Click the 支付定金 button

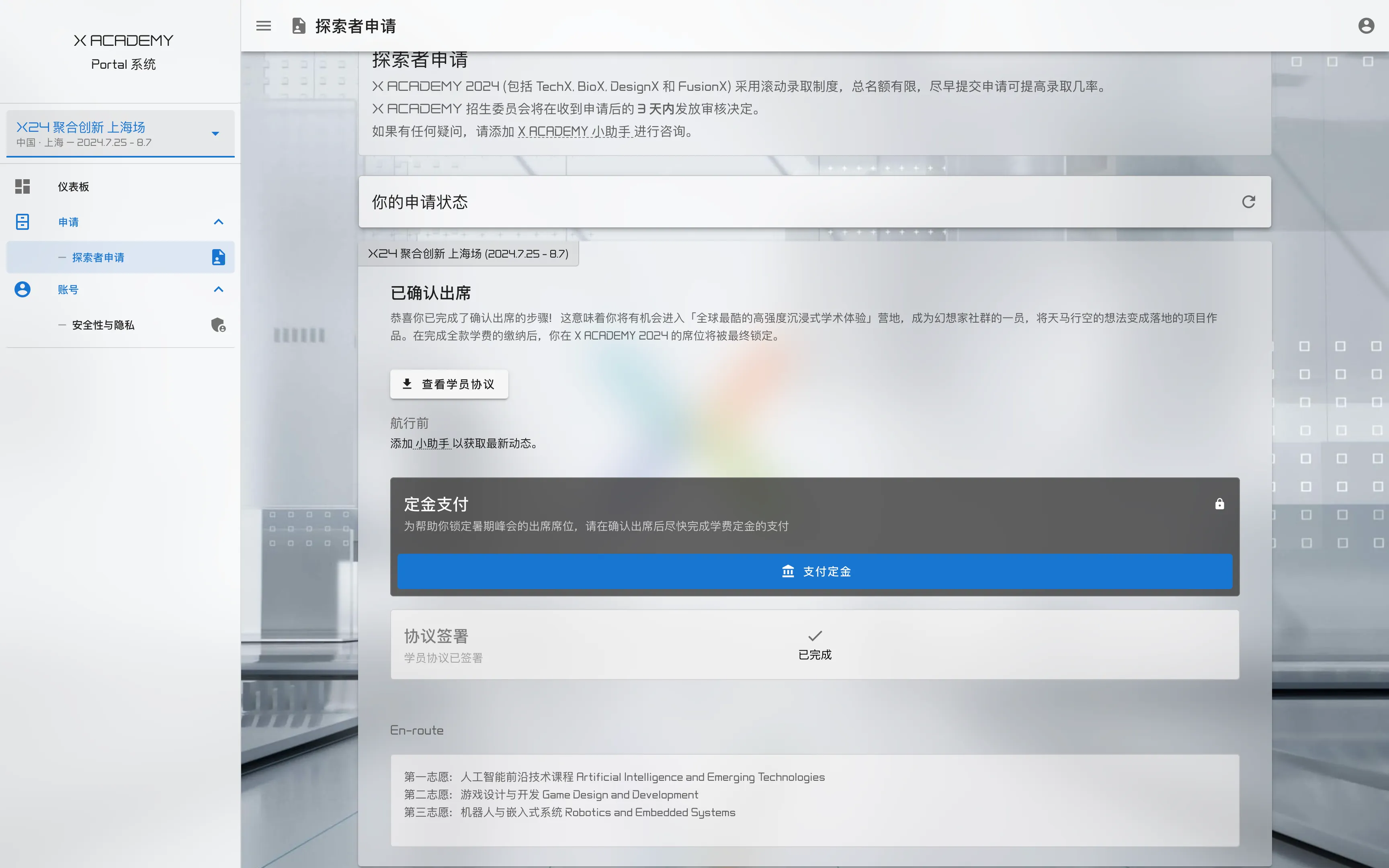(814, 571)
